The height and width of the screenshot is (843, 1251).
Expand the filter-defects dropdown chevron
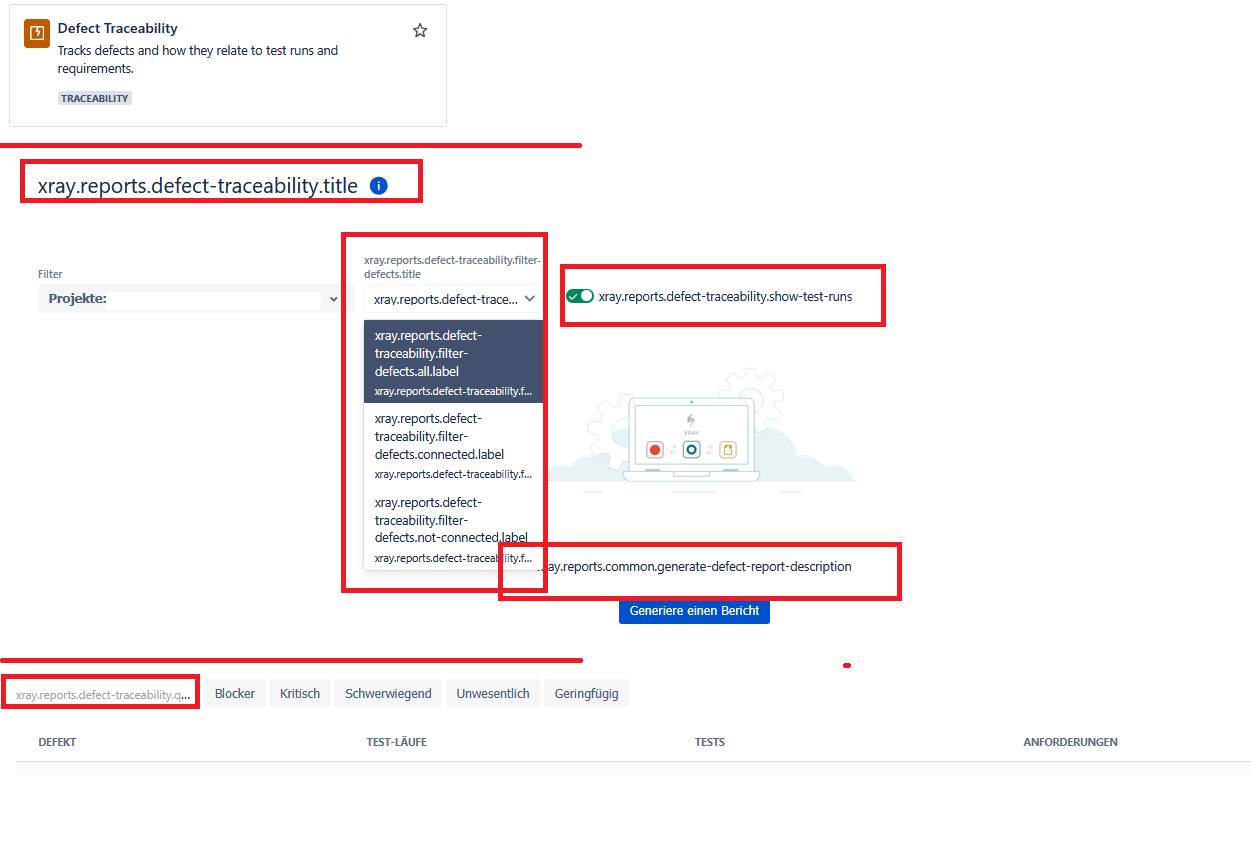(530, 298)
